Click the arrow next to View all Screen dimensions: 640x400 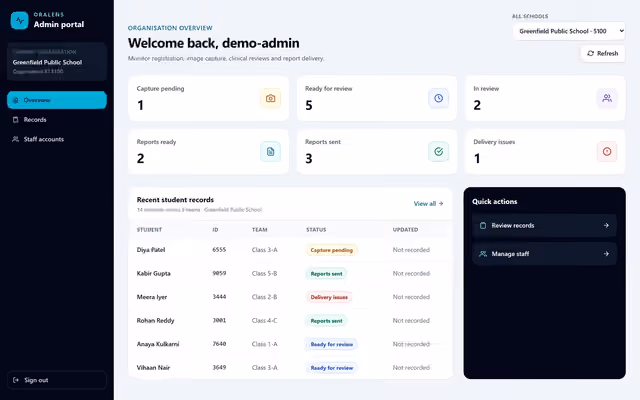(441, 203)
